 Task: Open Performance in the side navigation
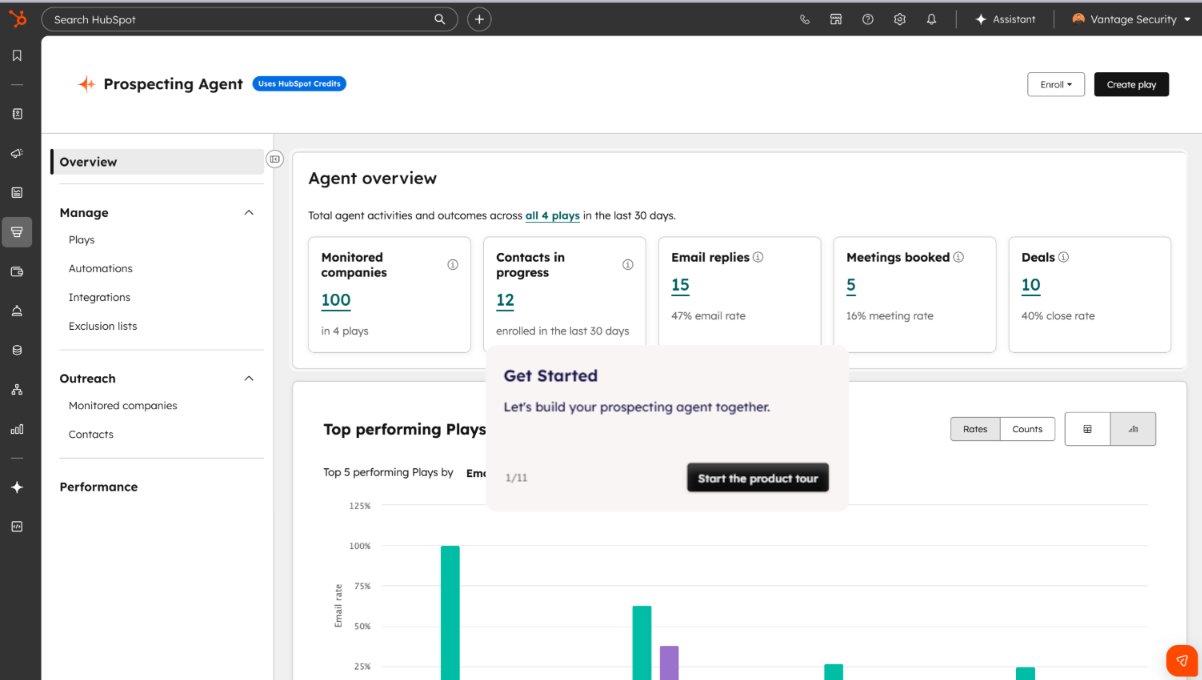(x=99, y=487)
